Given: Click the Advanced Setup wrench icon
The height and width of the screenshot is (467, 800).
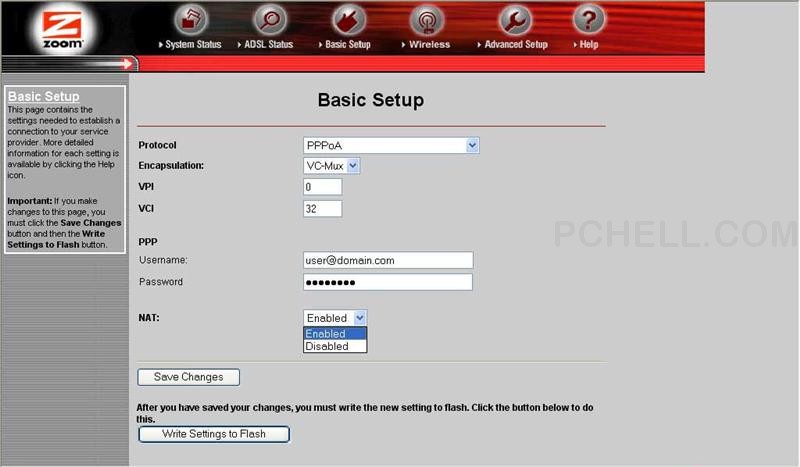Looking at the screenshot, I should coord(514,19).
